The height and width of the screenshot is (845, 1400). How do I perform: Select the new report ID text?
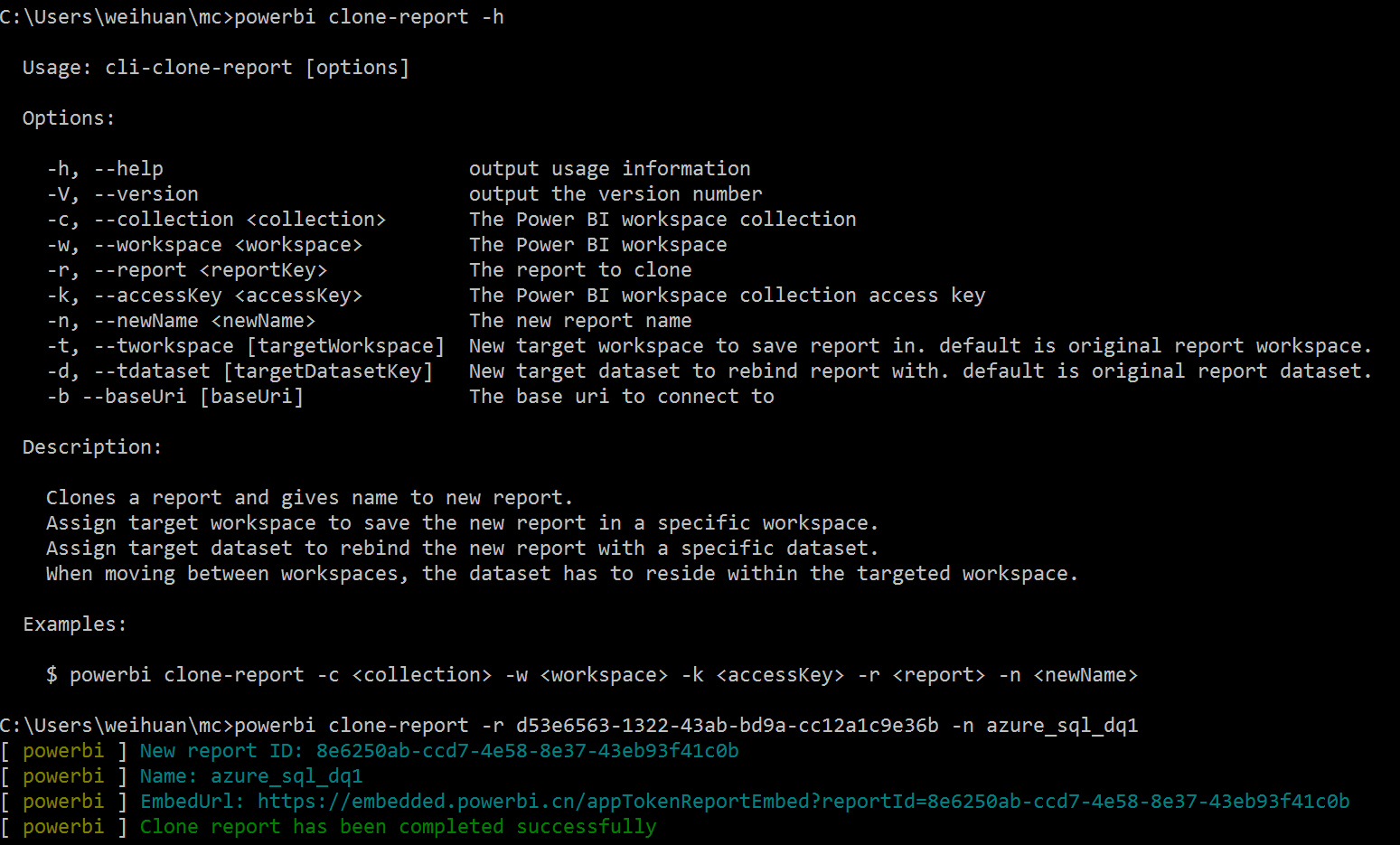click(527, 750)
